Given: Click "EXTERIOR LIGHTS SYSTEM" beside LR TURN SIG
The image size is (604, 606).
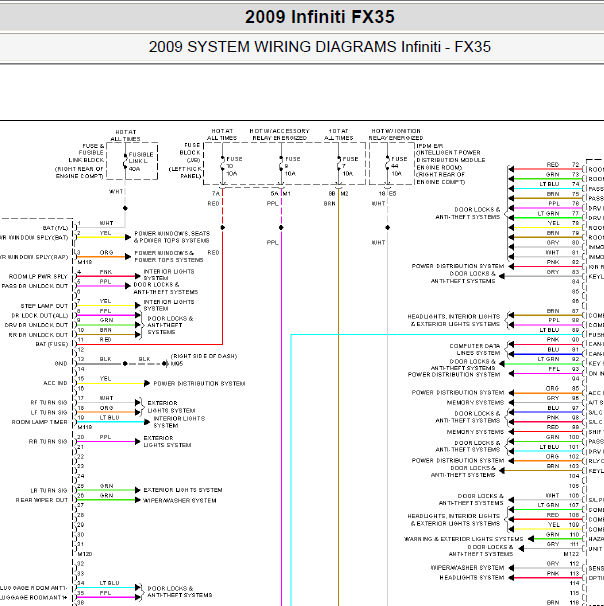Looking at the screenshot, I should click(183, 490).
